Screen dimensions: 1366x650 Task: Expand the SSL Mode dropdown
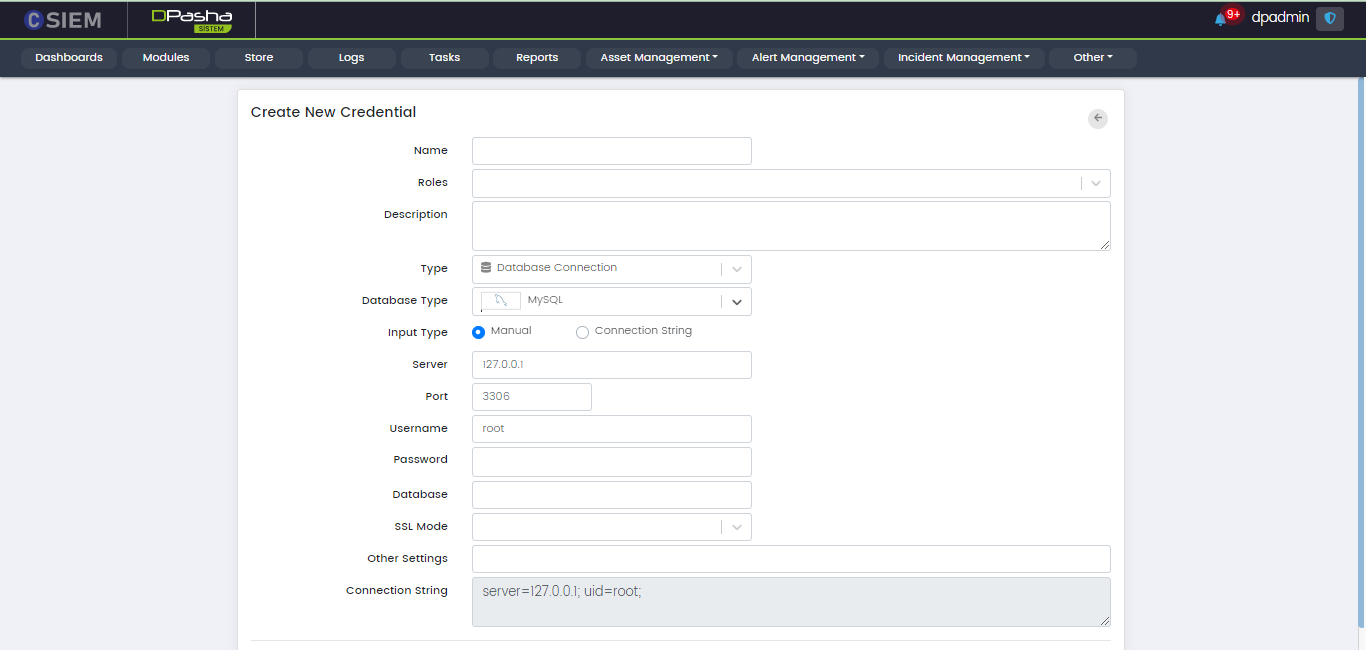pyautogui.click(x=736, y=527)
